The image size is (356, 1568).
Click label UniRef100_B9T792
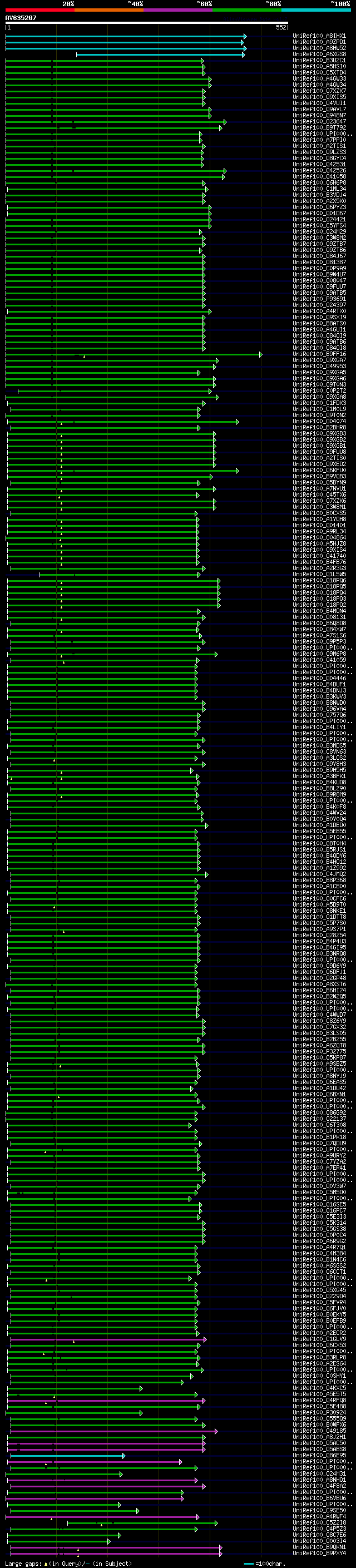tap(319, 128)
